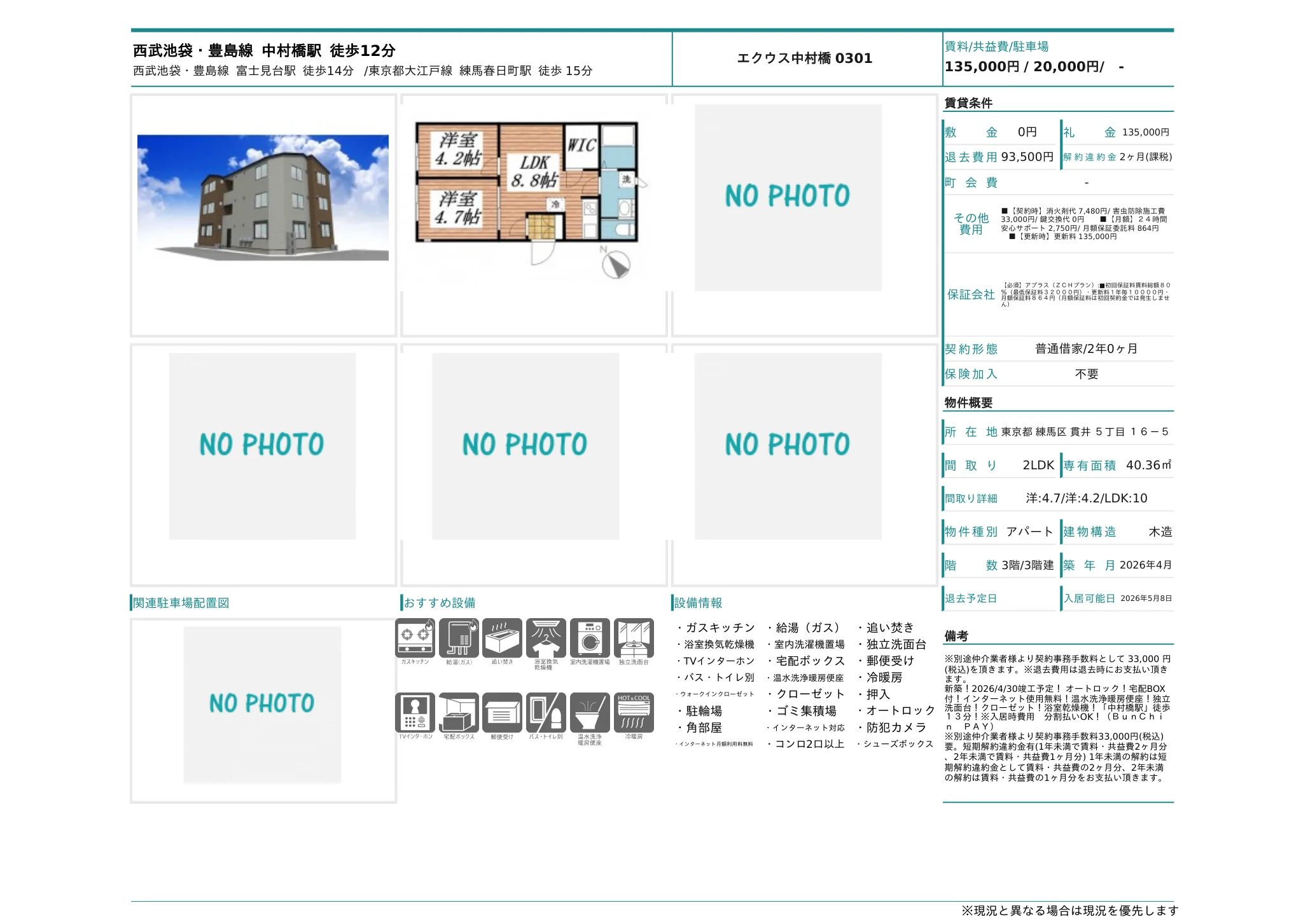Screen dimensions: 1308x924
Task: Click the 専有面積 40.36㎡ value
Action: 1148,465
